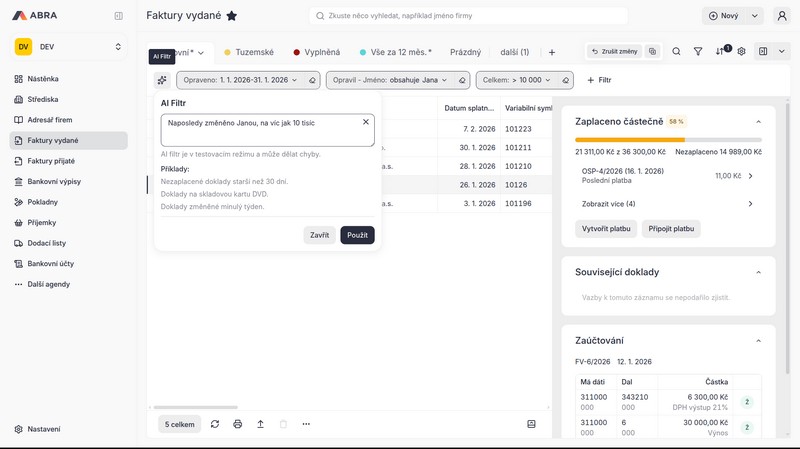Expand the DEV company selector

tap(118, 47)
